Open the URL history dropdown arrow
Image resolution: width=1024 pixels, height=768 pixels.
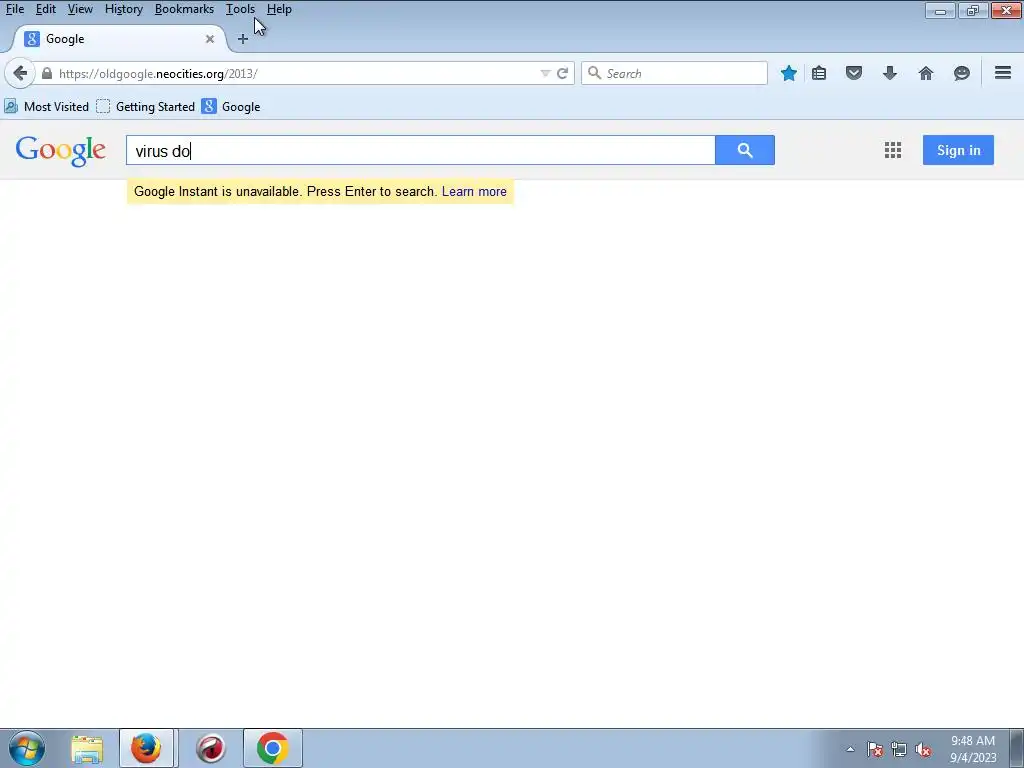click(x=545, y=73)
